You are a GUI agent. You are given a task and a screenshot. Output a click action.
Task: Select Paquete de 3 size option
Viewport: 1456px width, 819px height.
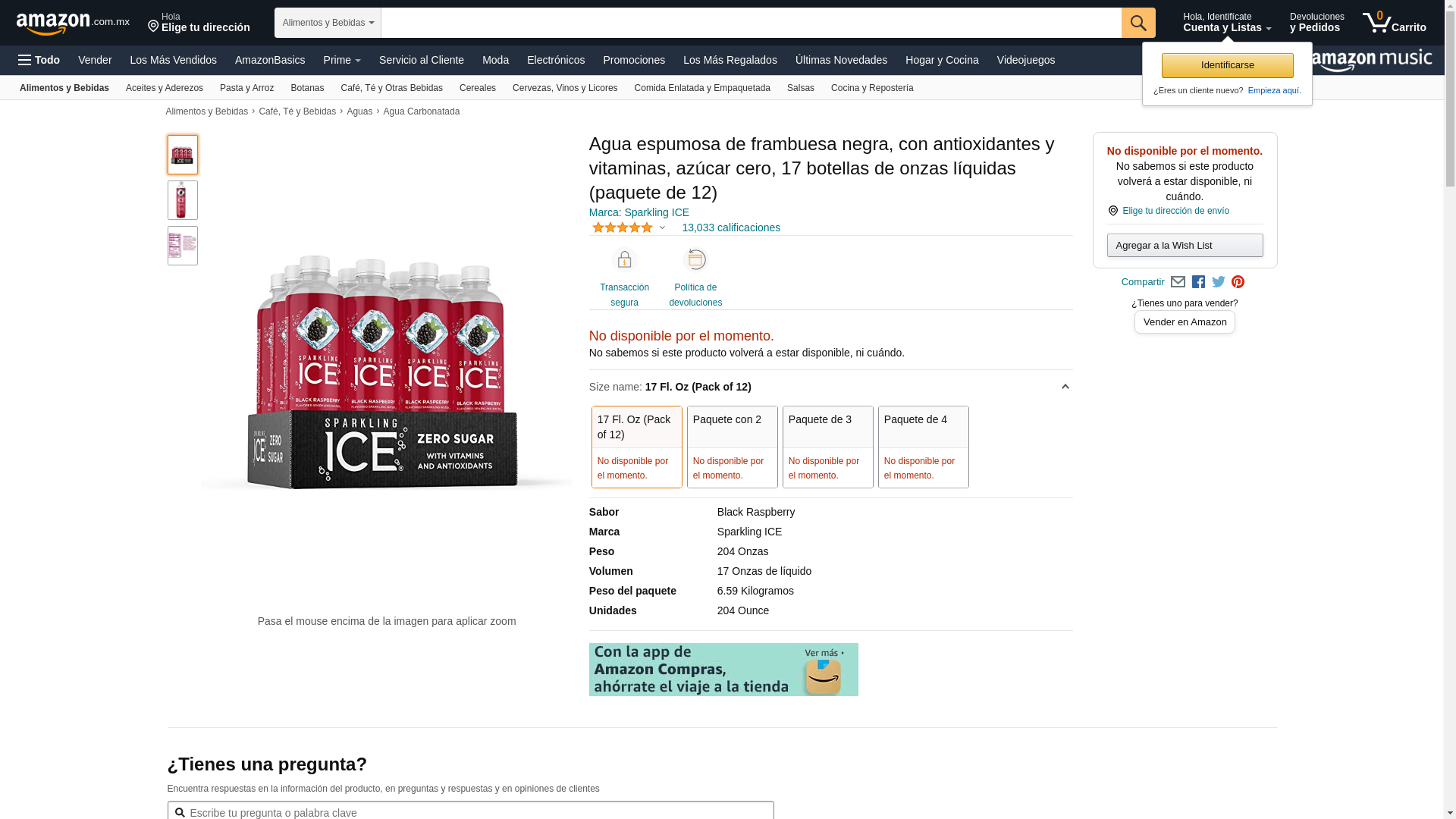828,447
